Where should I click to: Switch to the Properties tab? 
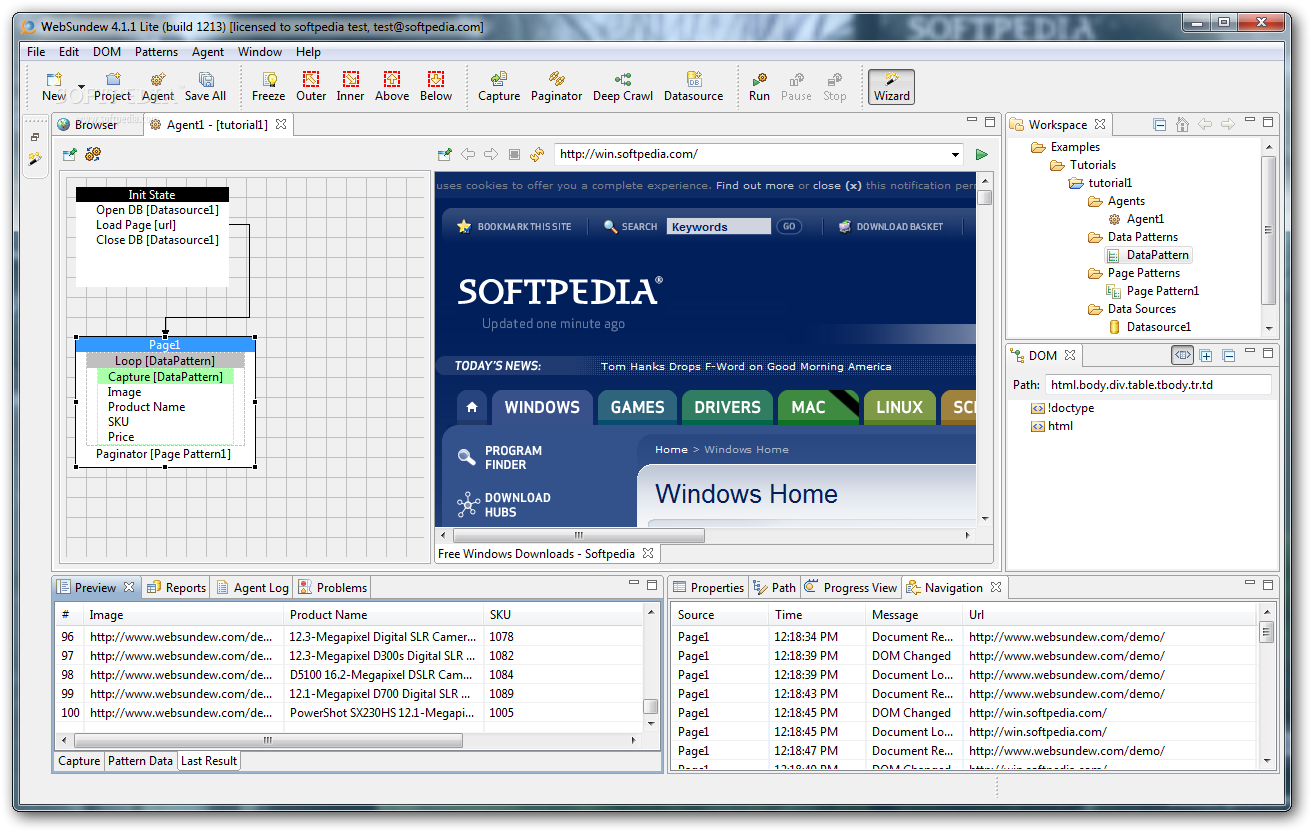[708, 588]
